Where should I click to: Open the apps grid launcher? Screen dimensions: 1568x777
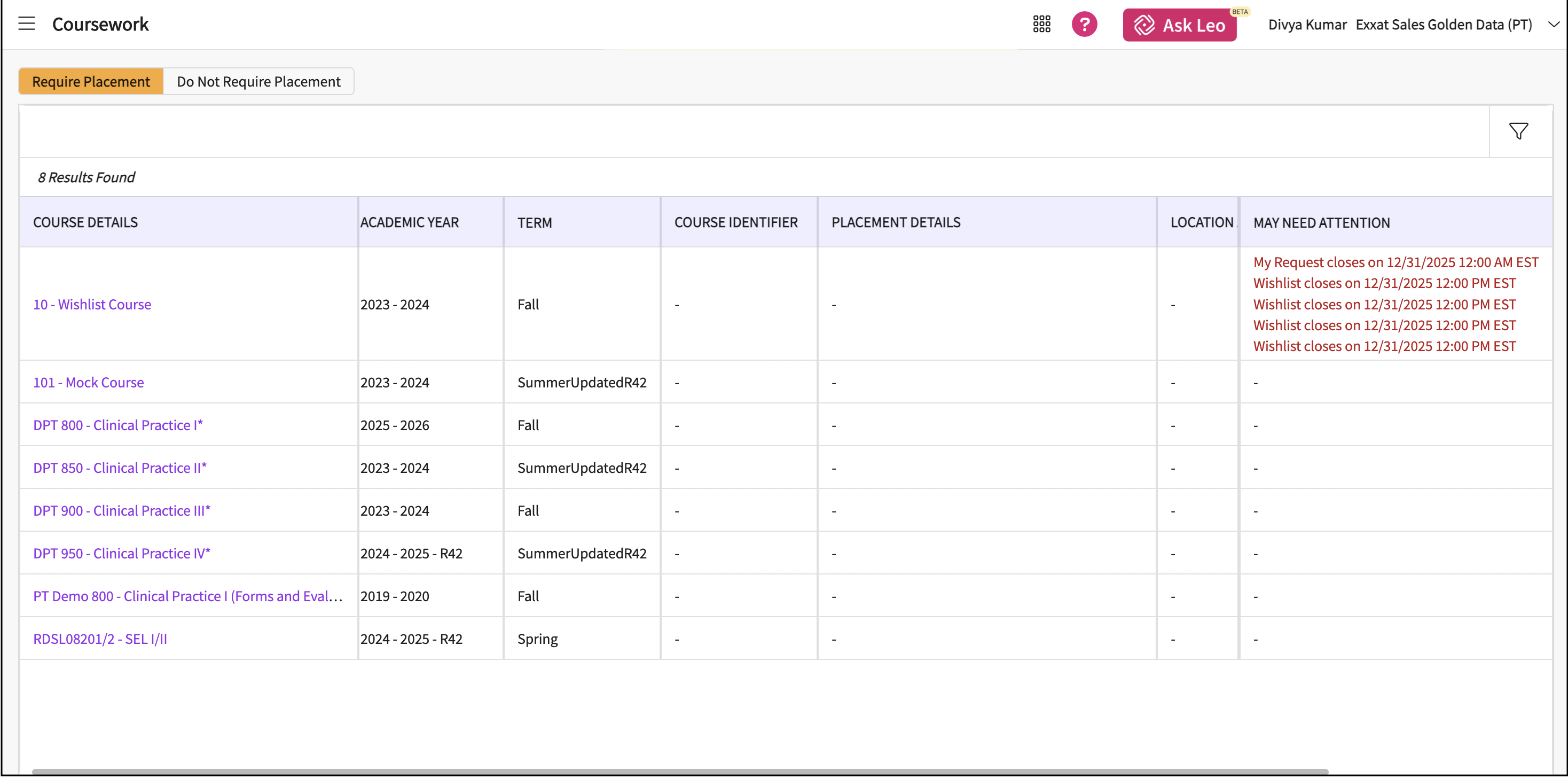(x=1041, y=25)
